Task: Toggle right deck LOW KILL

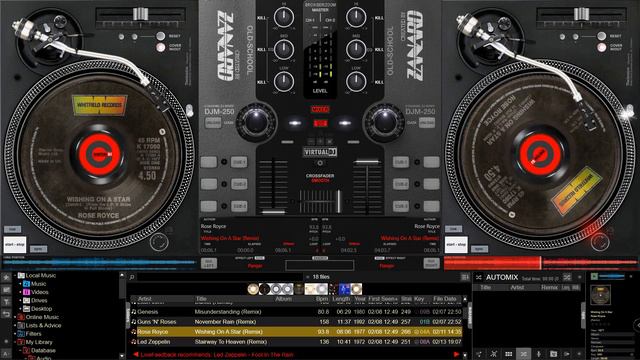Action: tap(379, 82)
